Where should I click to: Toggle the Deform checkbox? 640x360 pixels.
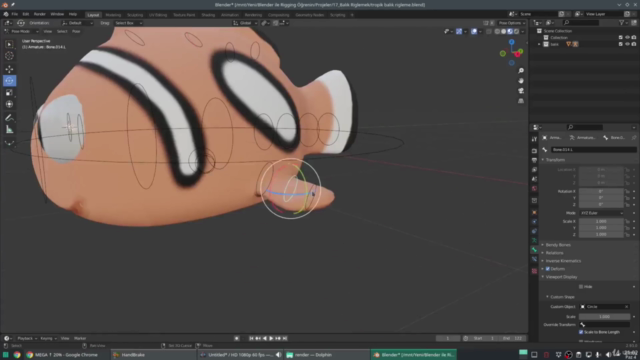click(x=547, y=269)
